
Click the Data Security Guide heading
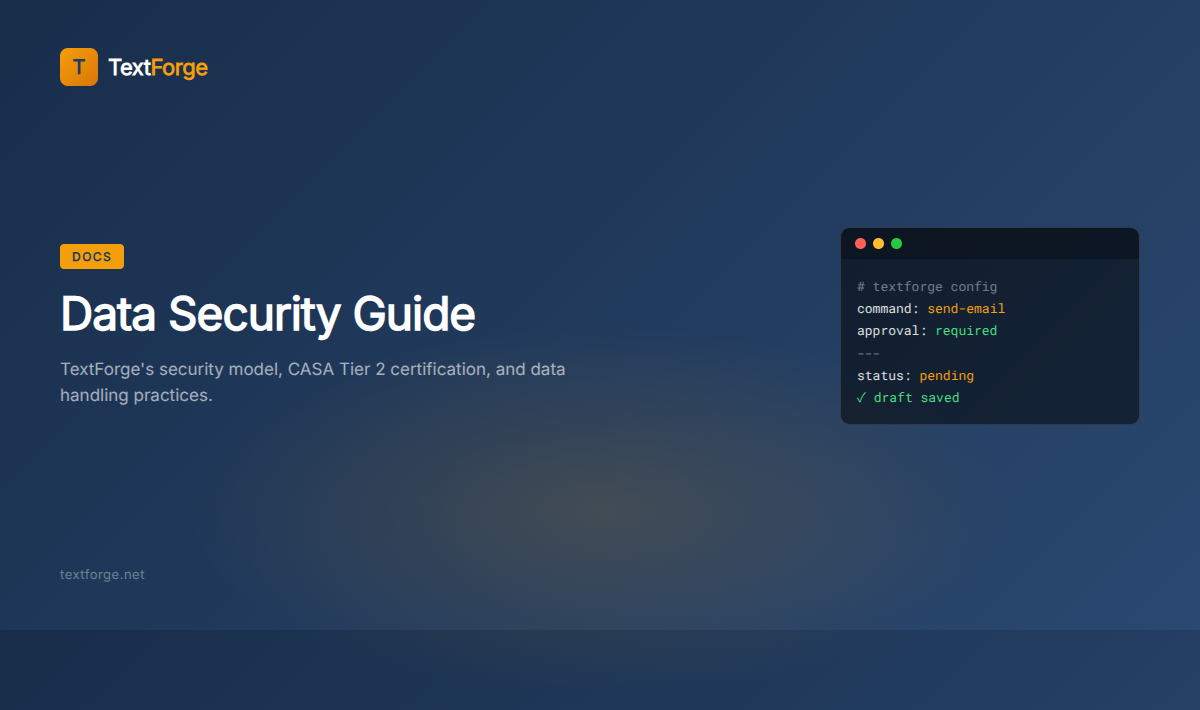(268, 314)
